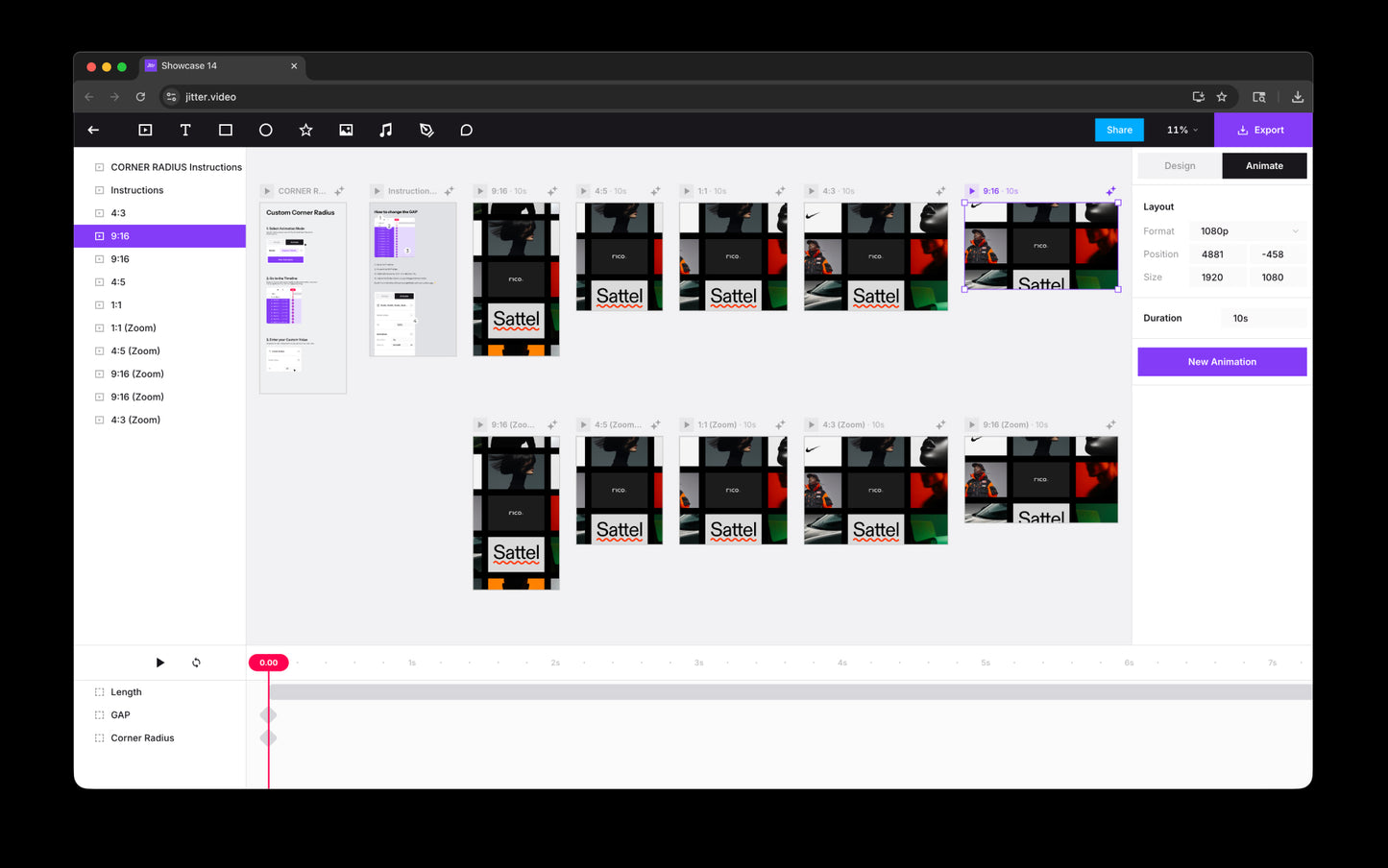Select the 1:1 (Zoom) artboard thumbnail
The width and height of the screenshot is (1388, 868).
point(733,491)
